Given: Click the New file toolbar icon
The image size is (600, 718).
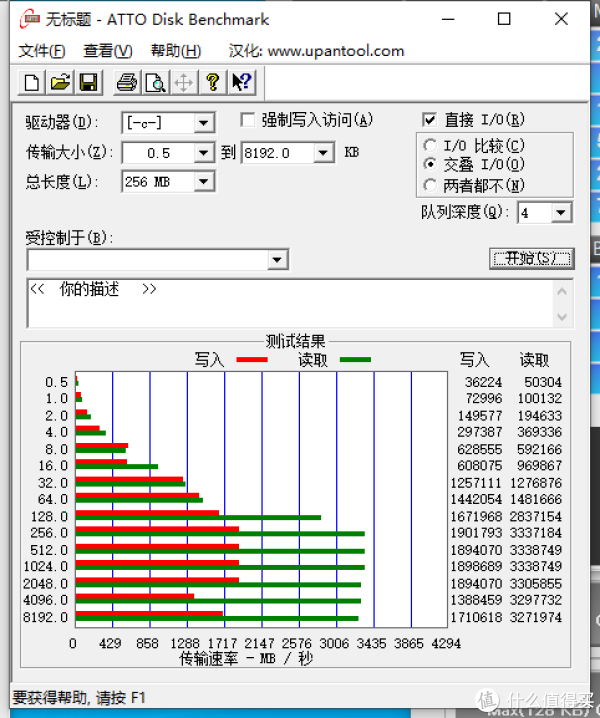Looking at the screenshot, I should pyautogui.click(x=31, y=82).
